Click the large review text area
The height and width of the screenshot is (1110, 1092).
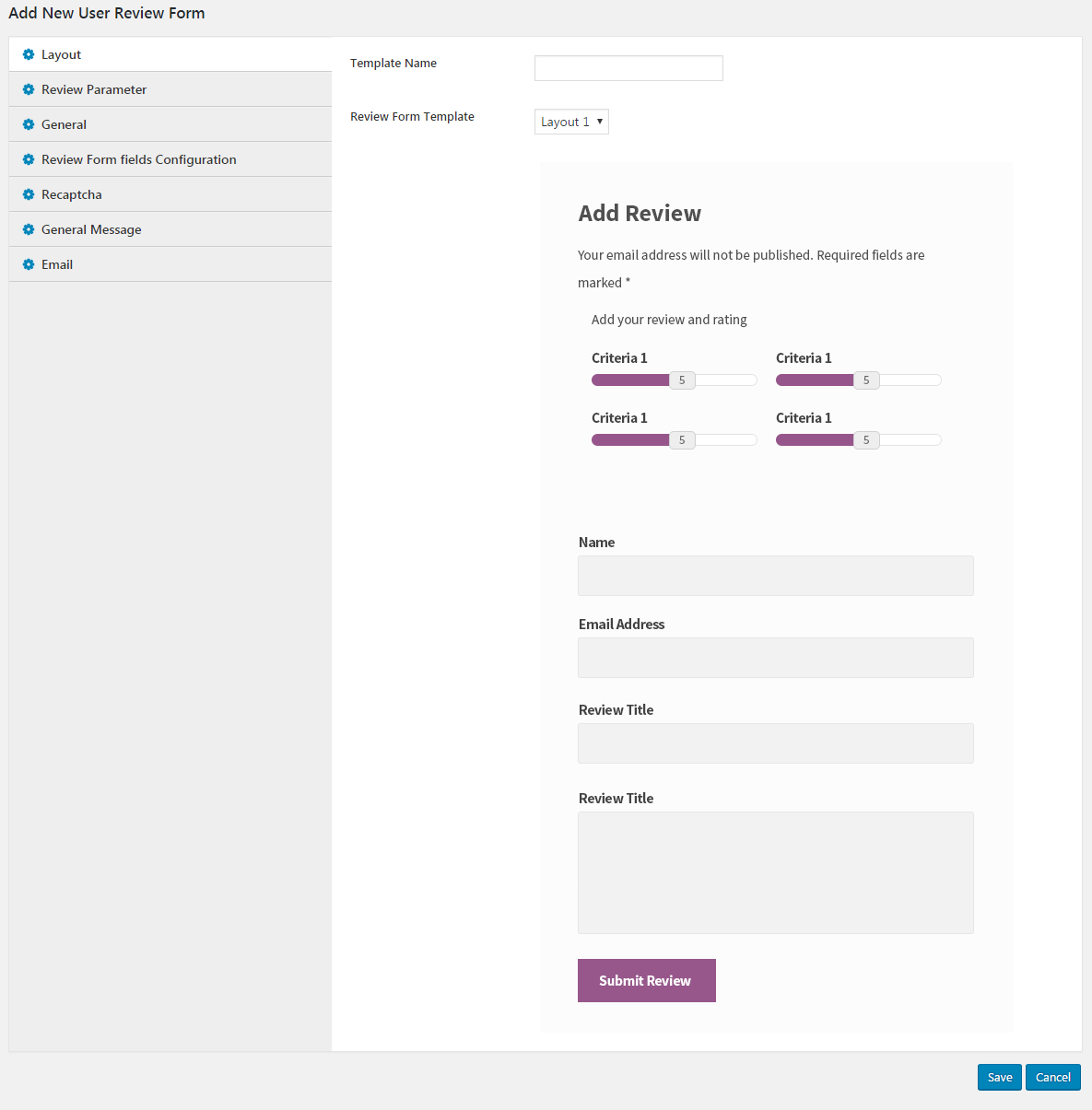pos(775,872)
